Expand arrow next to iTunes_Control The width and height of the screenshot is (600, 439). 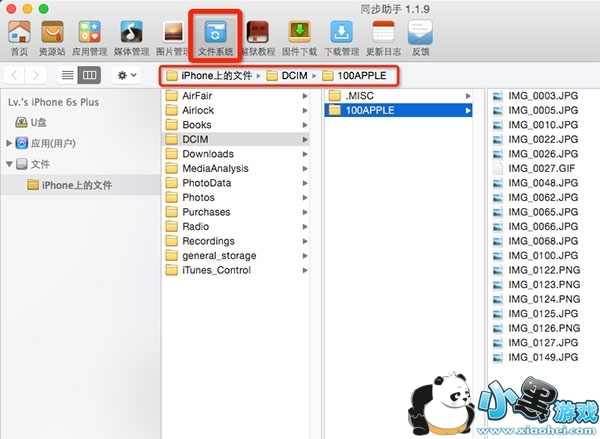tap(305, 270)
